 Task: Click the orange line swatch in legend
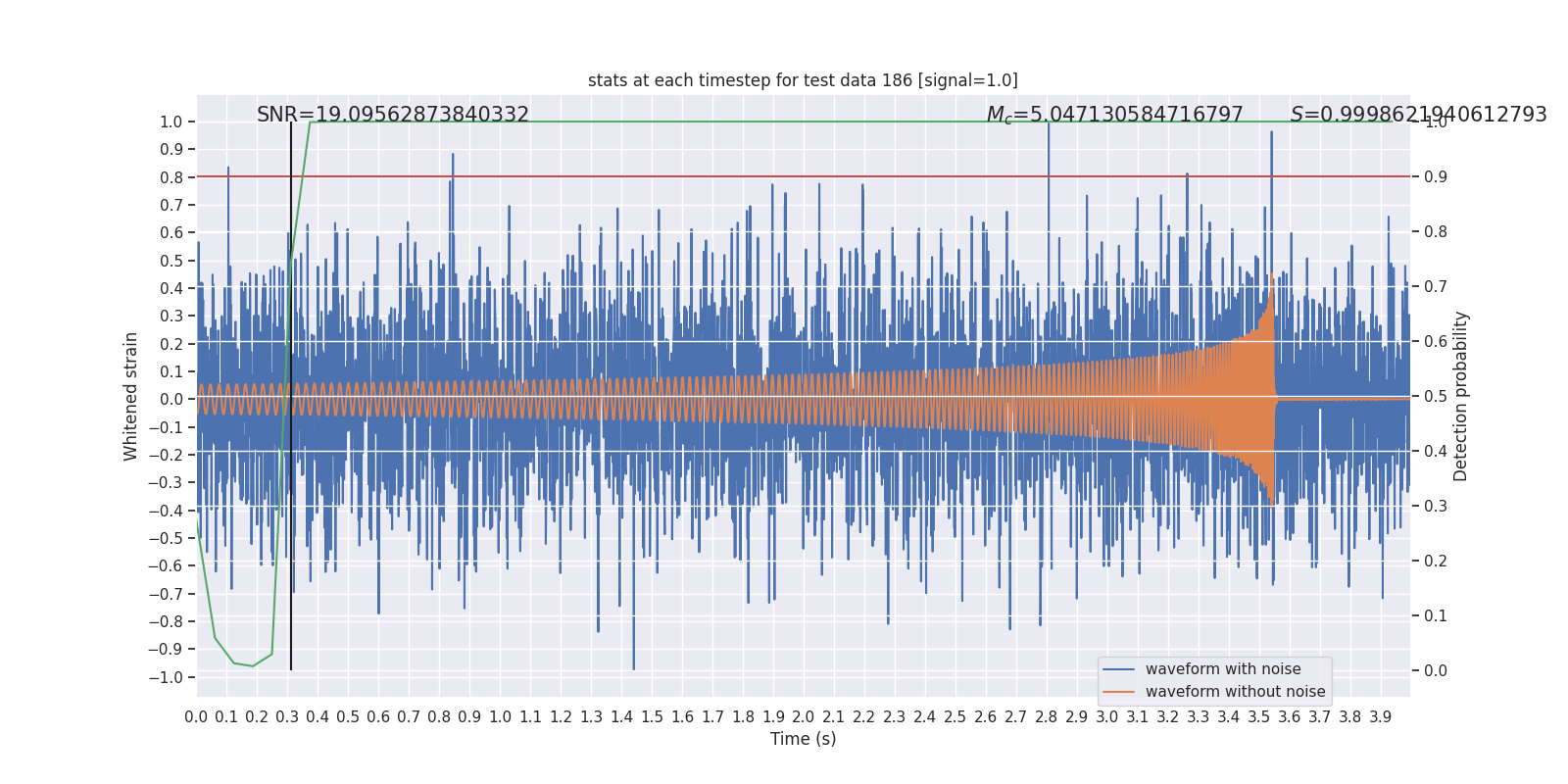pos(1118,692)
